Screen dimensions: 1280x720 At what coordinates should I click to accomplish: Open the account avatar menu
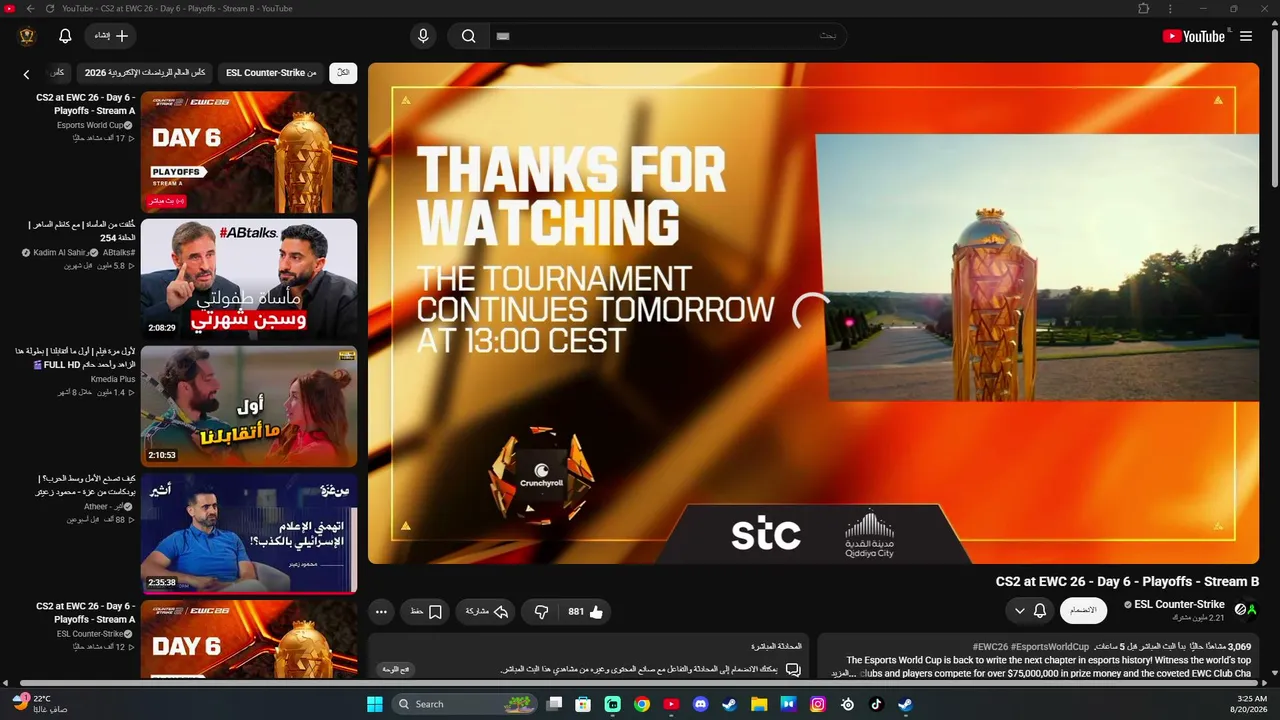click(x=27, y=36)
